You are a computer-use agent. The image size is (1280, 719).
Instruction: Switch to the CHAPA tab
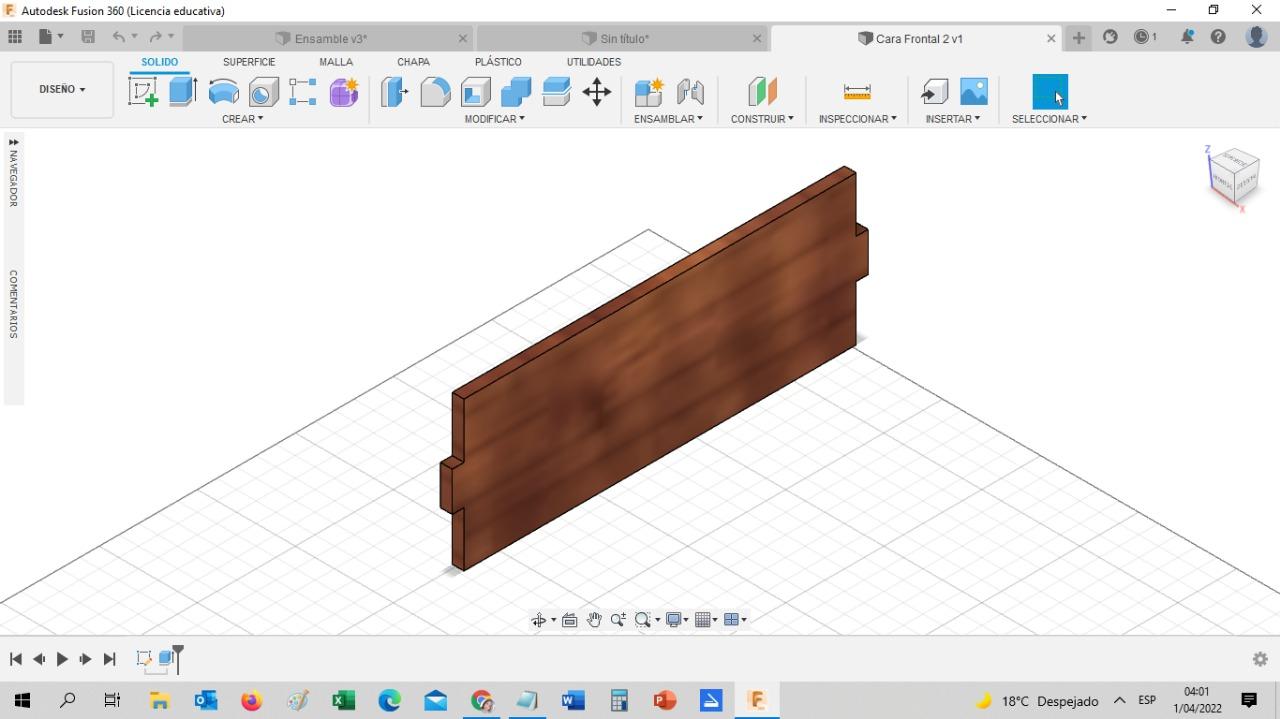pos(413,62)
